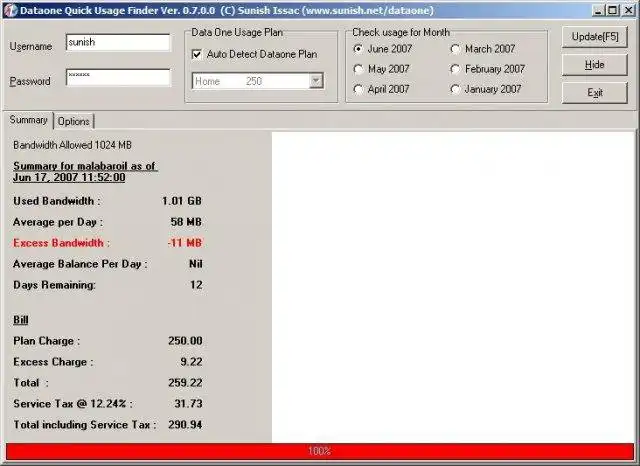
Task: Focus the Username input field
Action: click(118, 42)
